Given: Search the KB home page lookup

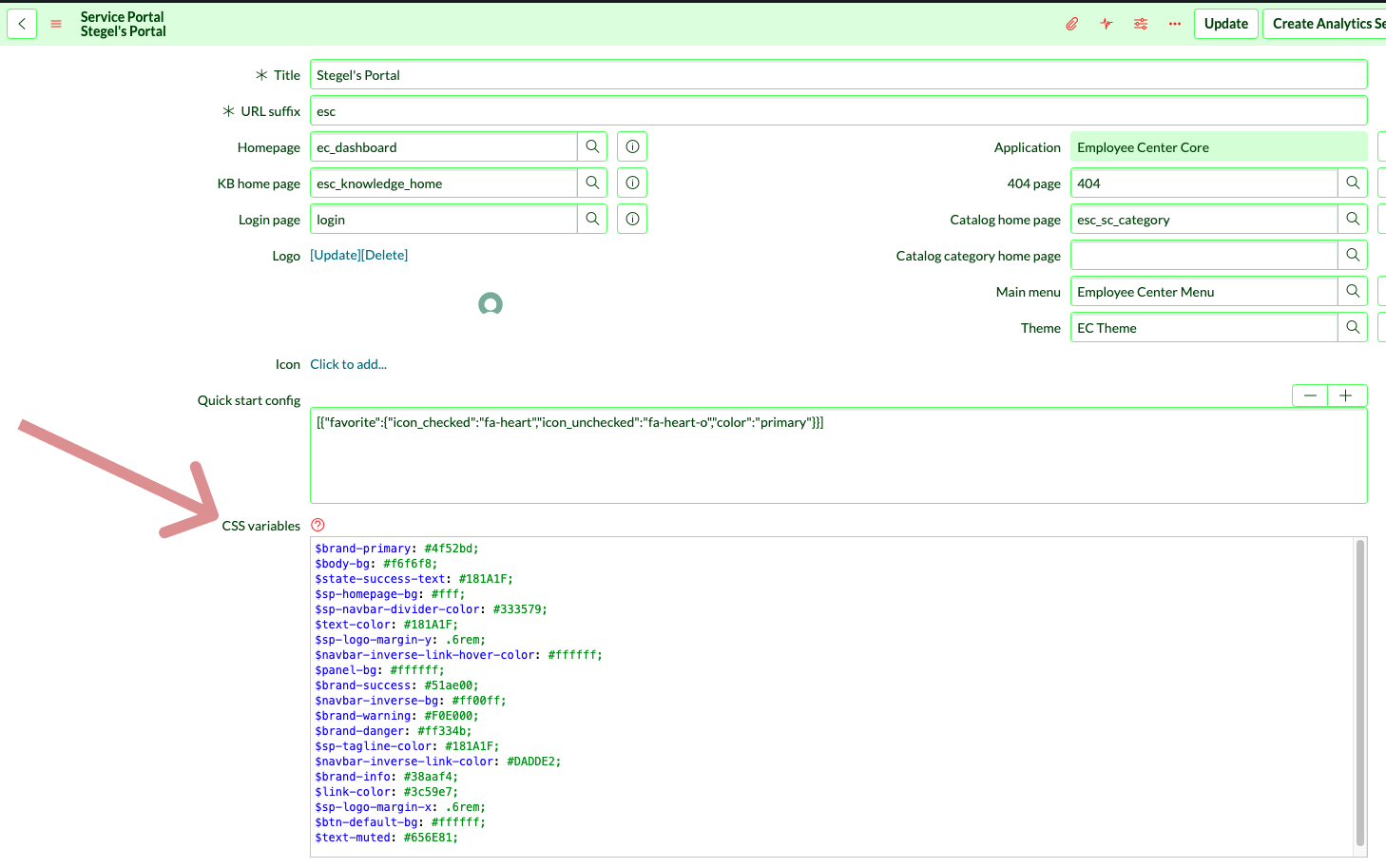Looking at the screenshot, I should [592, 183].
